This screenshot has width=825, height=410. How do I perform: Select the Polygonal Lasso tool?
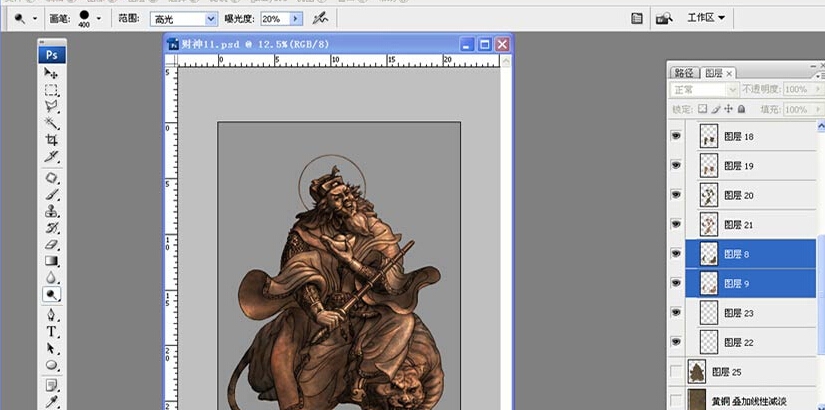pos(51,107)
